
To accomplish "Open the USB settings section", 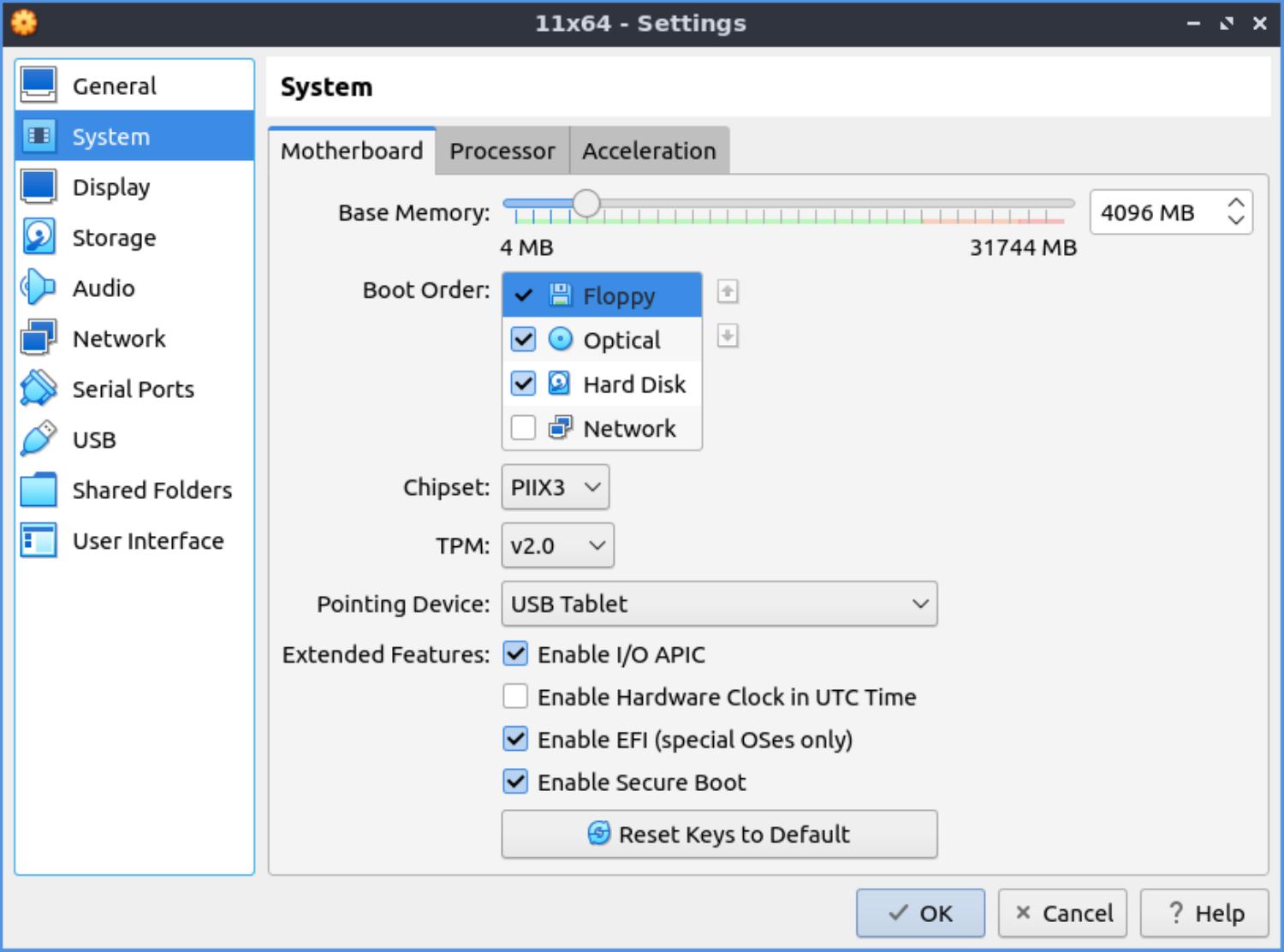I will coord(94,439).
